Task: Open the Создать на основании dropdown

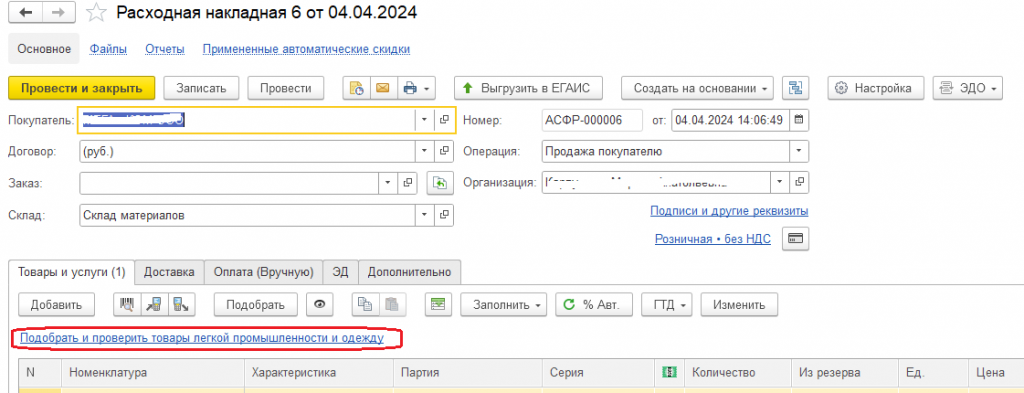Action: [697, 88]
